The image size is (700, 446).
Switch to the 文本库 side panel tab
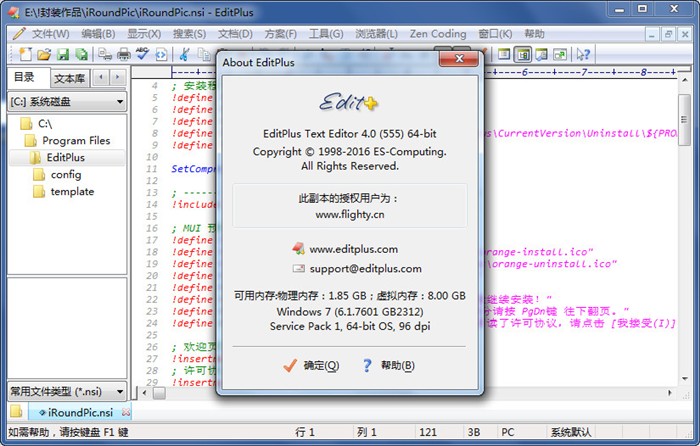click(69, 79)
